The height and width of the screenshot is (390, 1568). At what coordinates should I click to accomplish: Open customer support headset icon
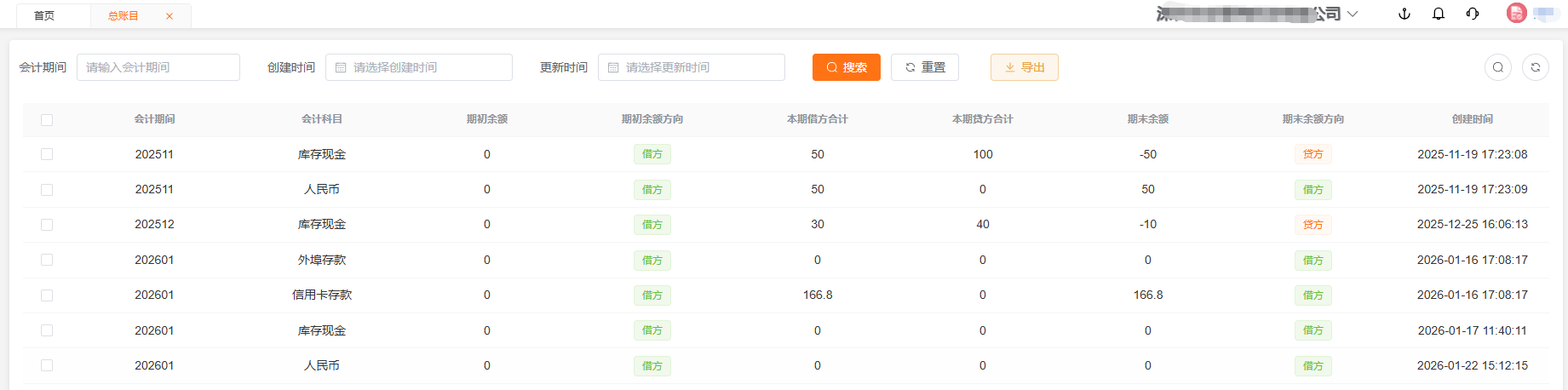[x=1473, y=14]
